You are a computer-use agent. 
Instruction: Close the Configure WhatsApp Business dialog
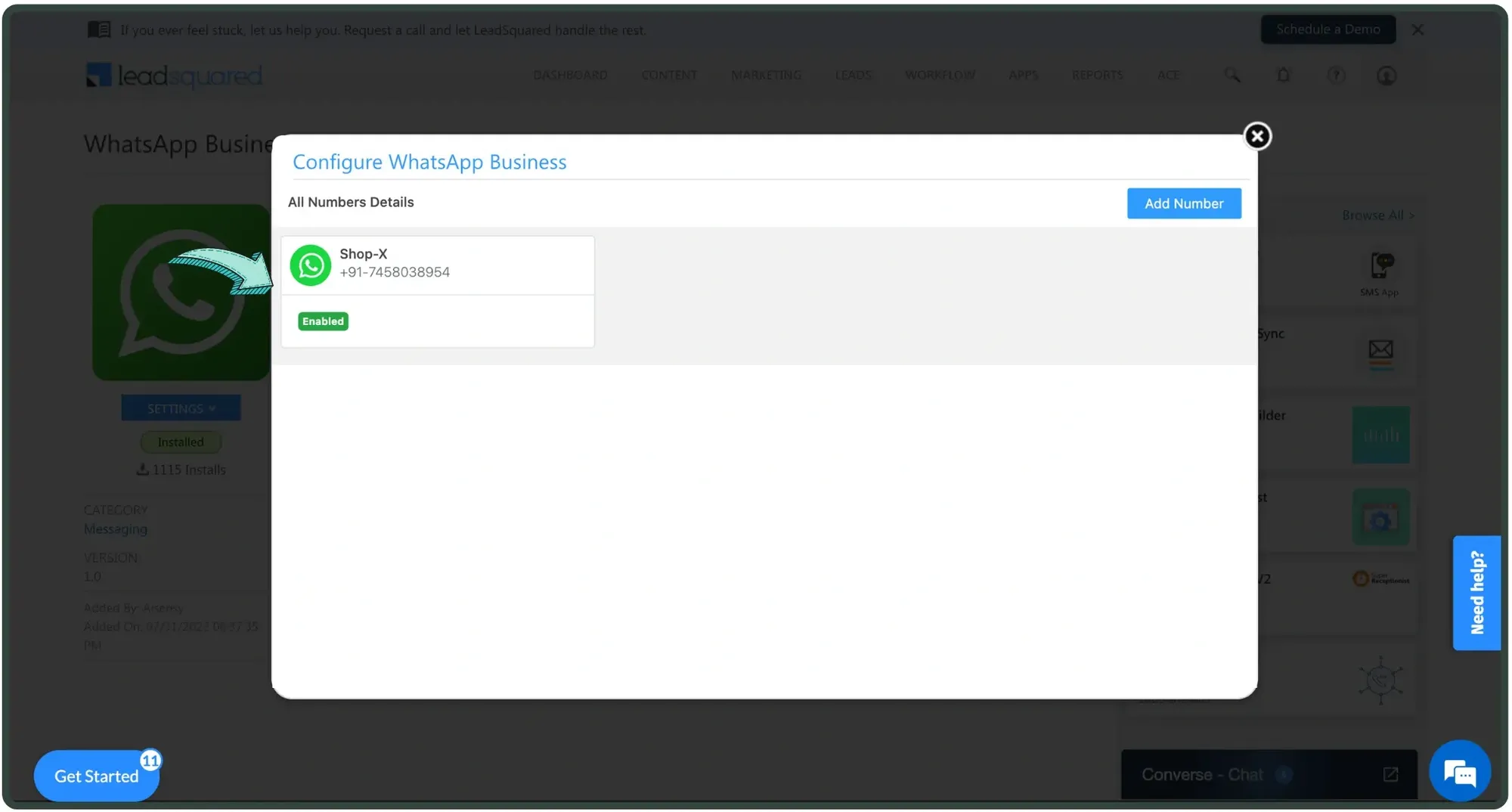1257,136
